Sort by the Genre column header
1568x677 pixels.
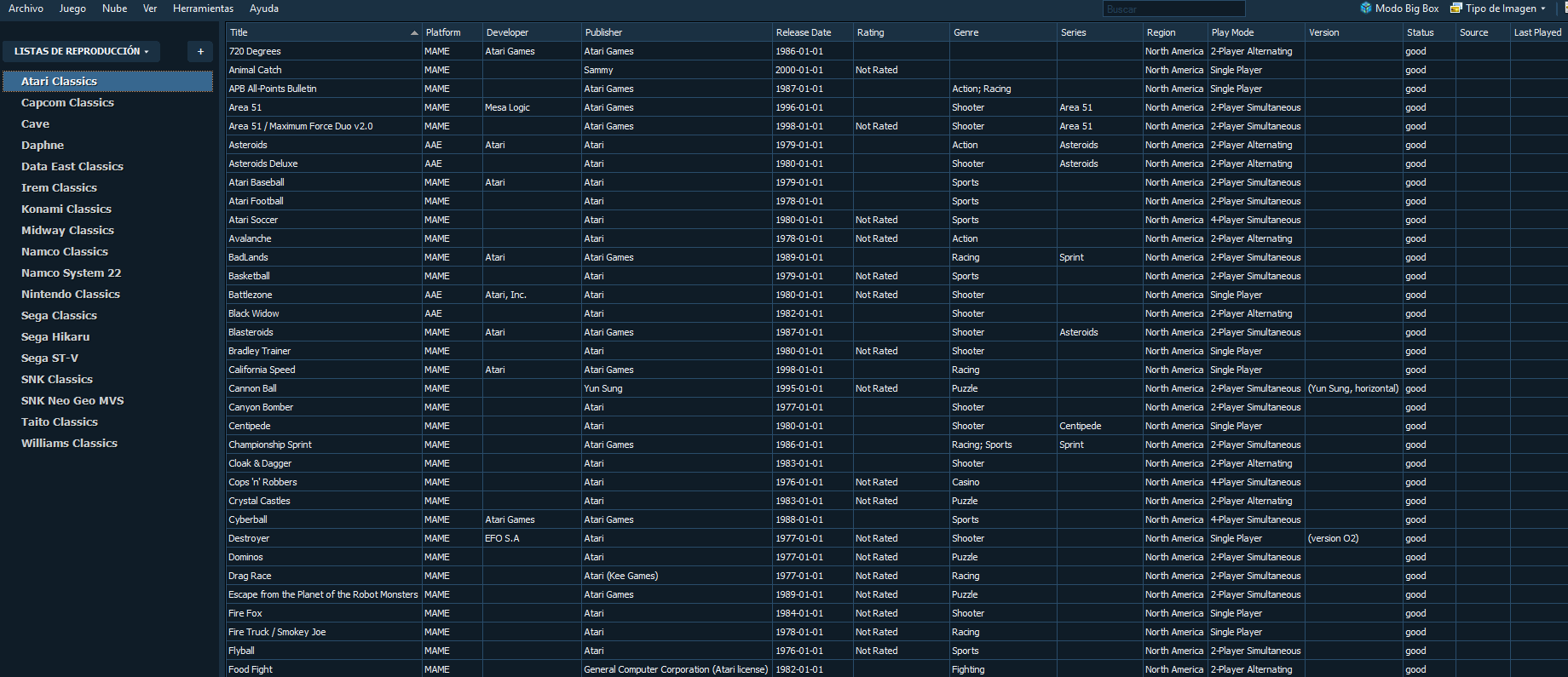point(1003,32)
